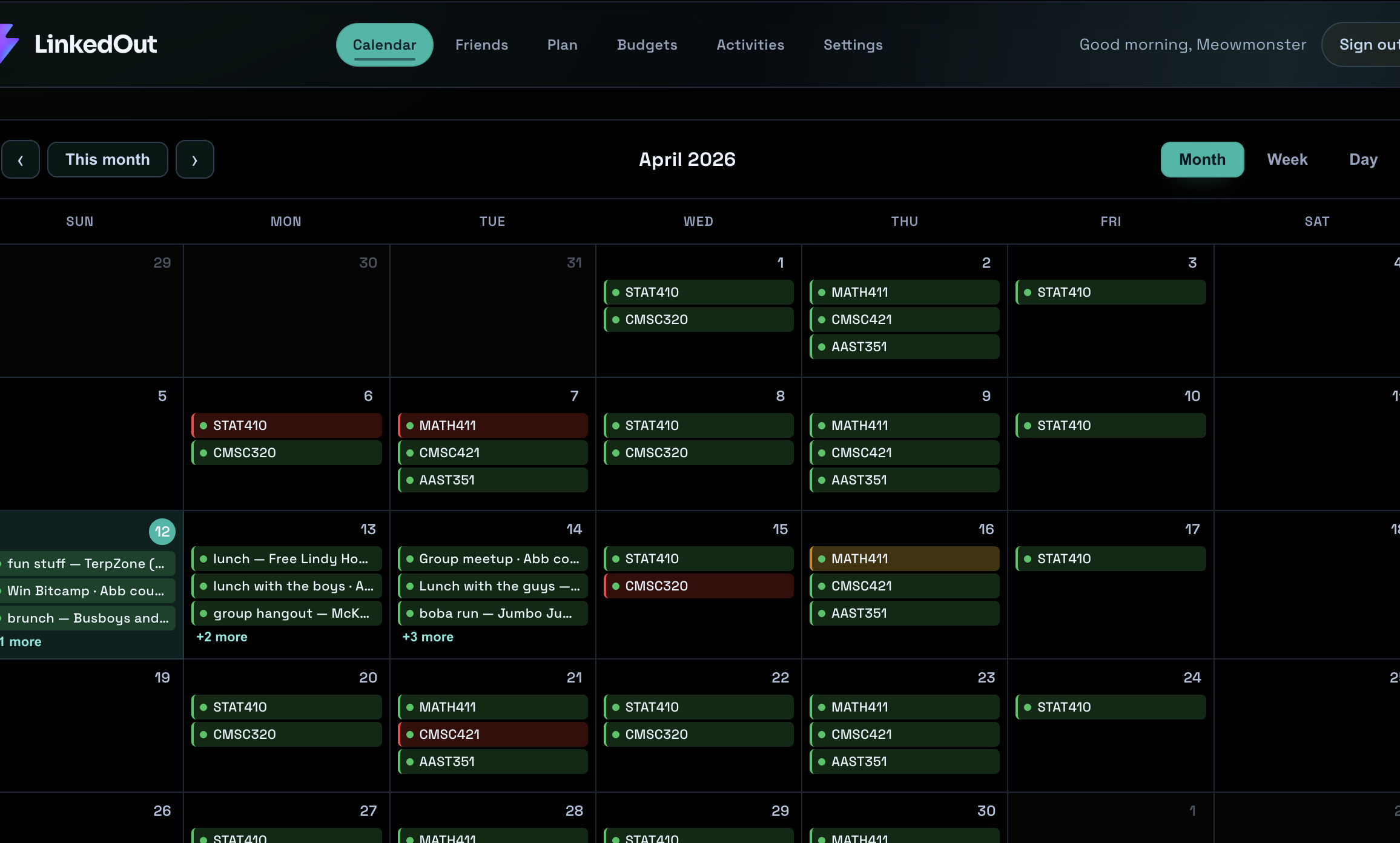Open the Budgets tab
This screenshot has width=1400, height=843.
(x=647, y=45)
